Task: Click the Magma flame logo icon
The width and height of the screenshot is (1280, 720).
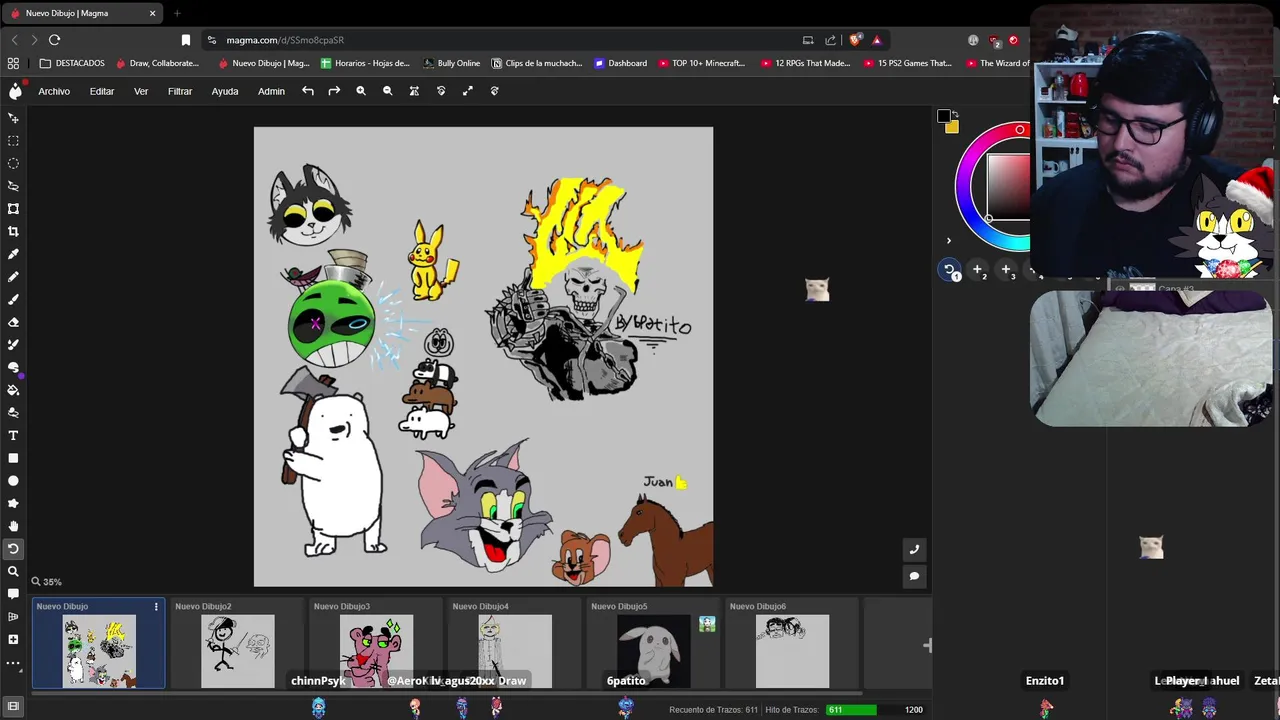Action: click(x=15, y=91)
